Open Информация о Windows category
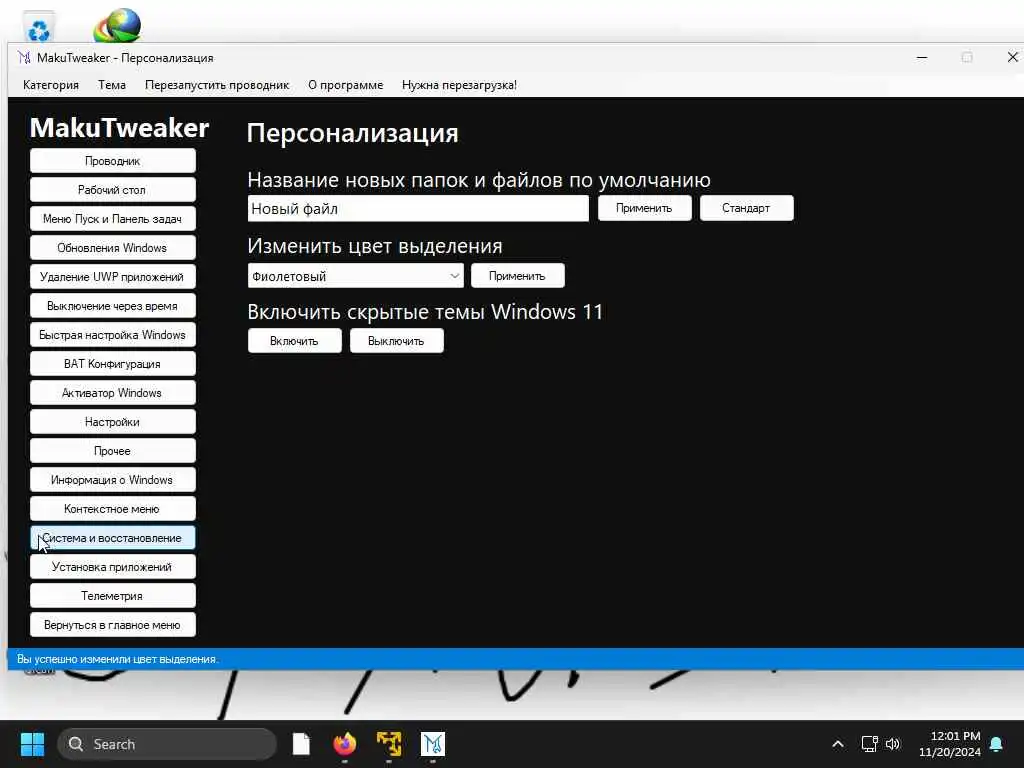The height and width of the screenshot is (768, 1024). click(x=112, y=480)
